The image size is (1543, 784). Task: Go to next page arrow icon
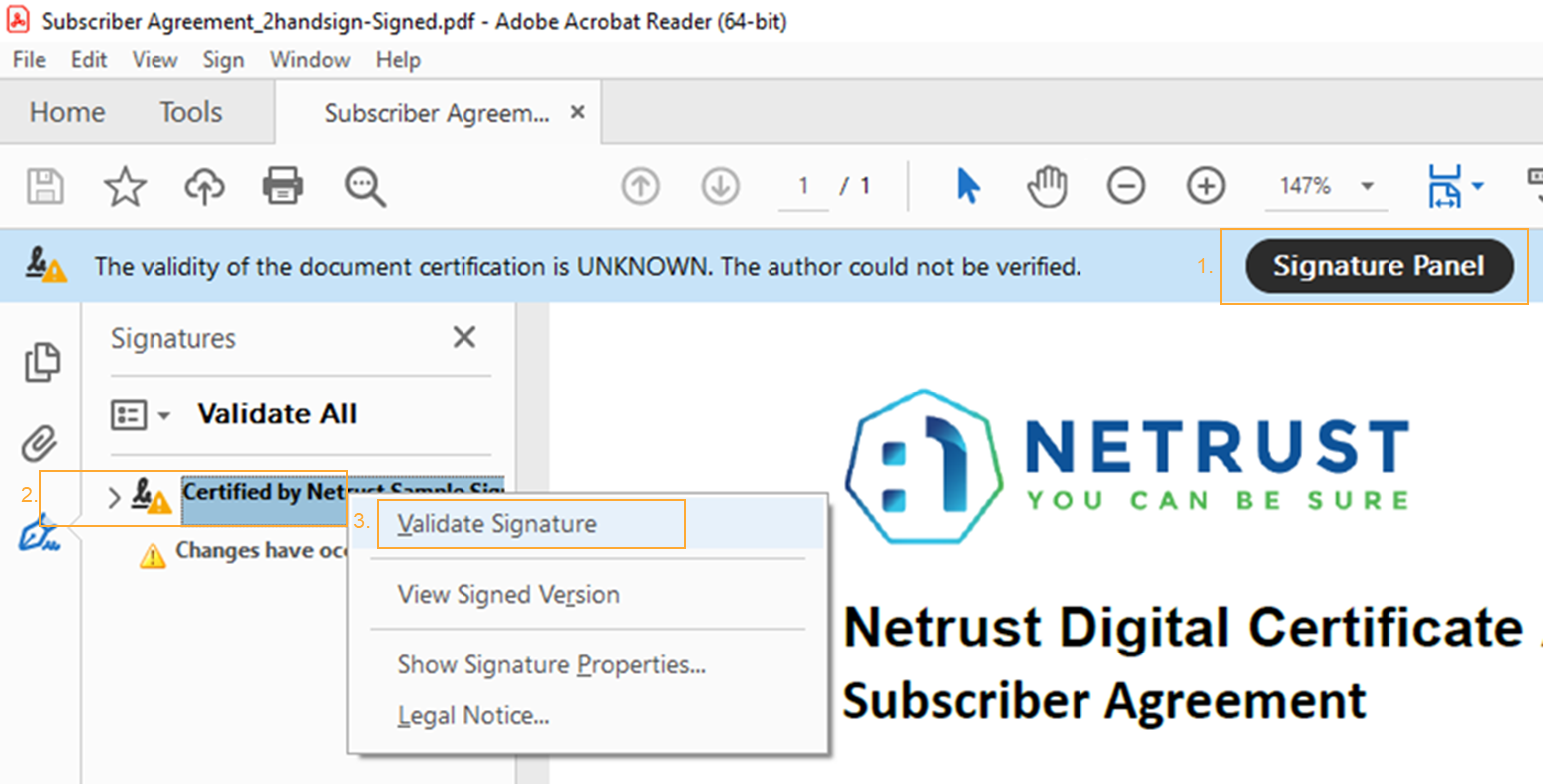pos(720,186)
